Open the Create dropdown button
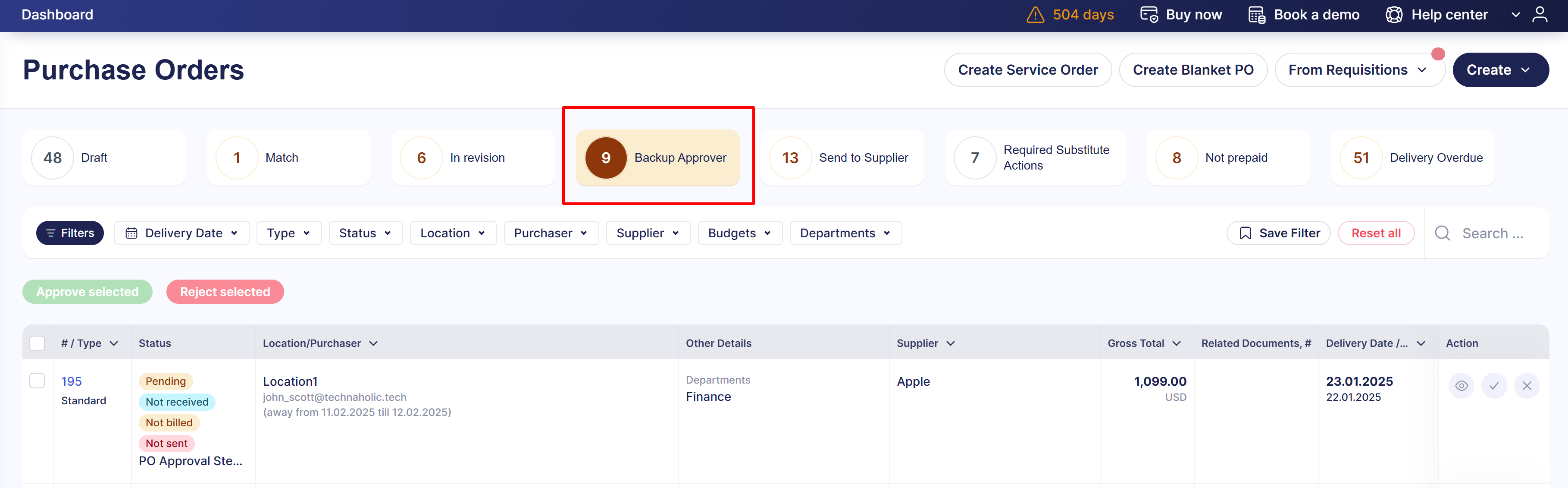 point(1500,70)
